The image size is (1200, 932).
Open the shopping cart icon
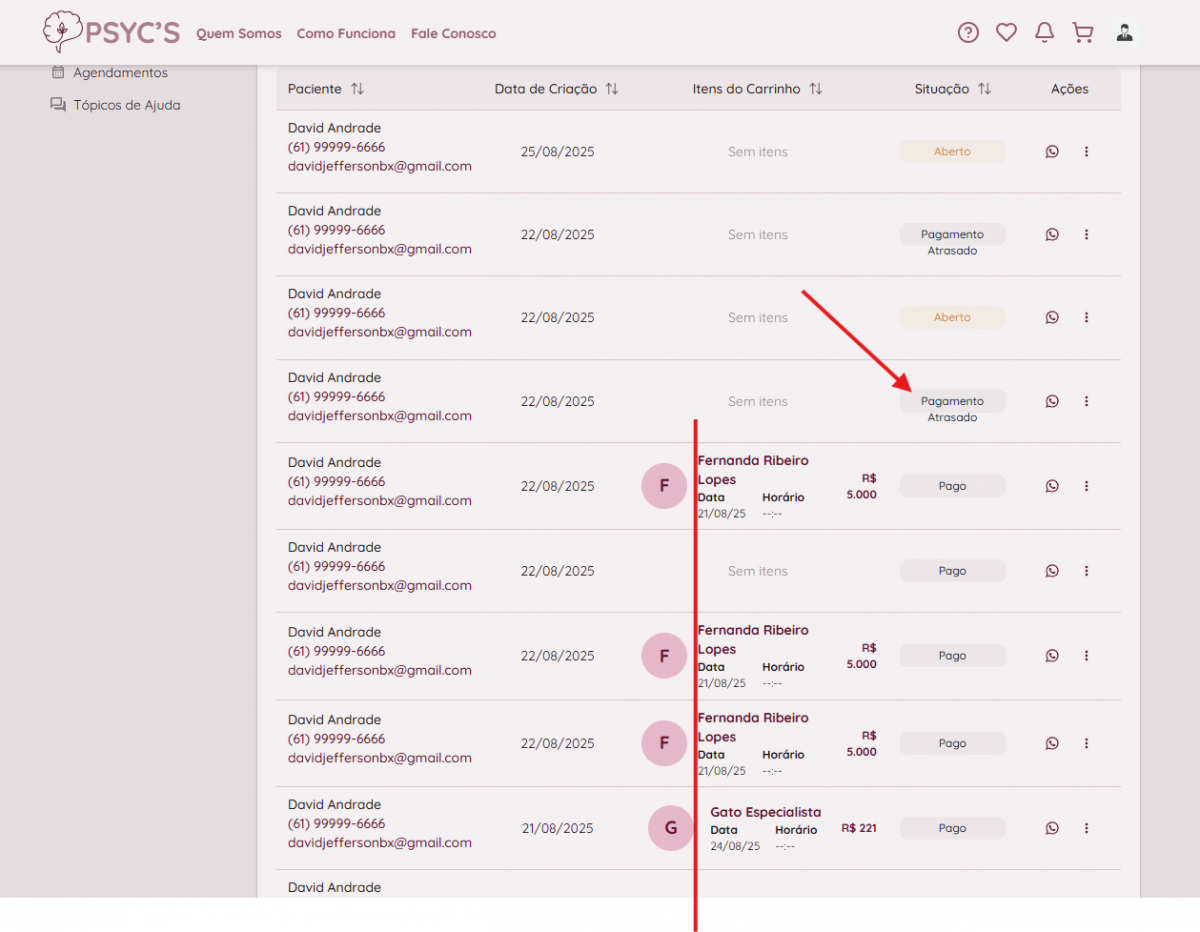point(1082,33)
